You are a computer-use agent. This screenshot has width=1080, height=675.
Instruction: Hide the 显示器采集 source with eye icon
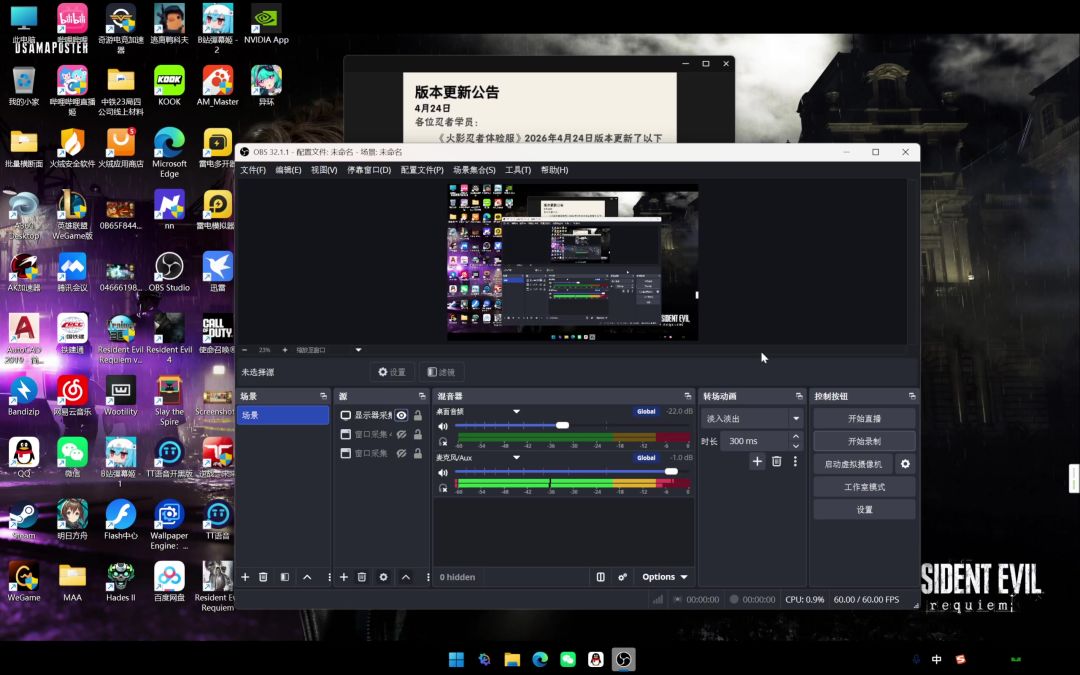pyautogui.click(x=401, y=415)
